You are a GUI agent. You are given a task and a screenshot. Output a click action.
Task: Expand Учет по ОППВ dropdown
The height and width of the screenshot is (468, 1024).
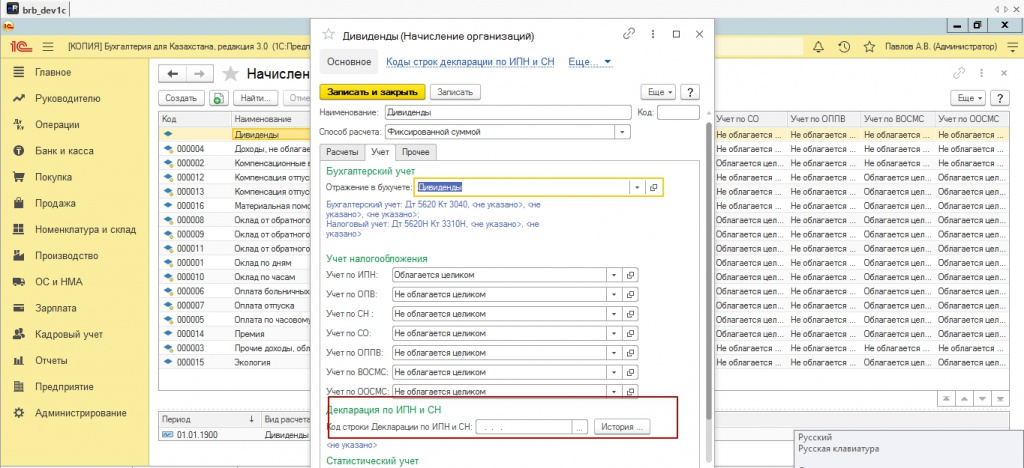coord(615,352)
